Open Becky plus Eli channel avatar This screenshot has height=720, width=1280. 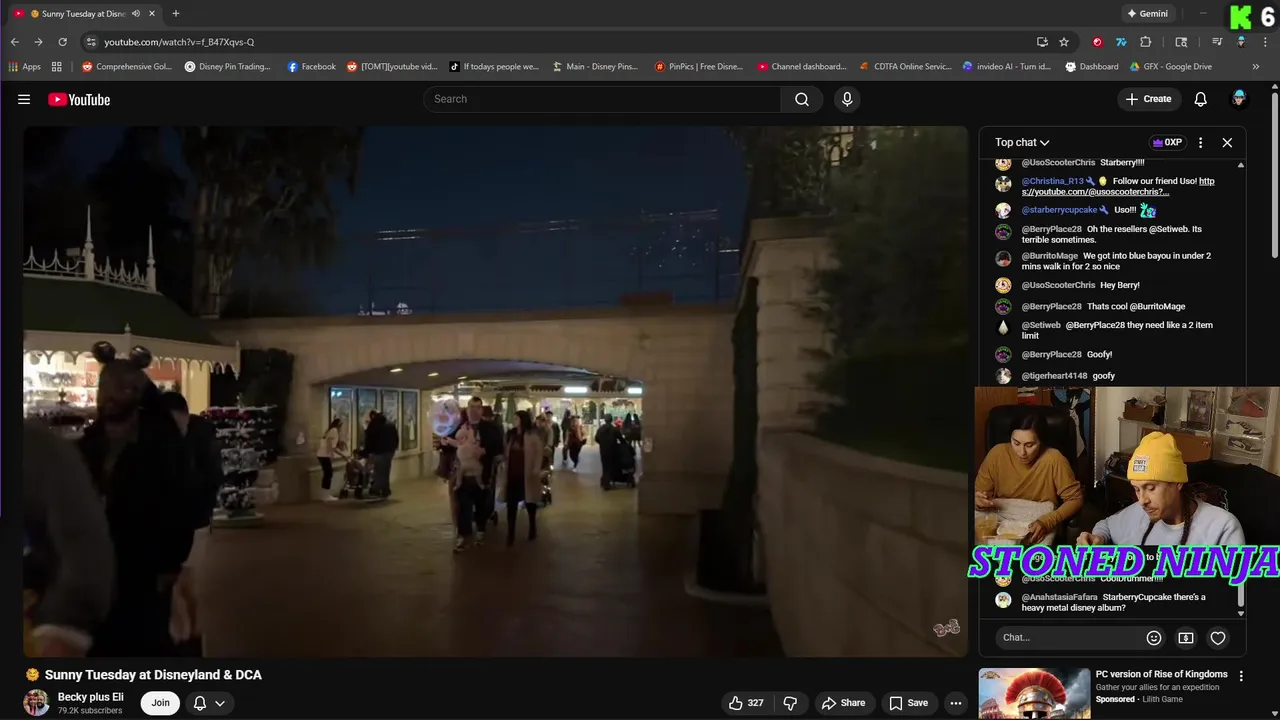[x=36, y=703]
